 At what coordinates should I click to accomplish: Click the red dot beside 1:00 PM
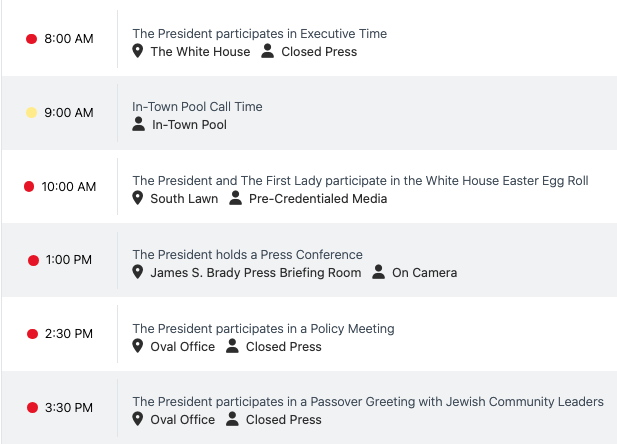coord(33,260)
